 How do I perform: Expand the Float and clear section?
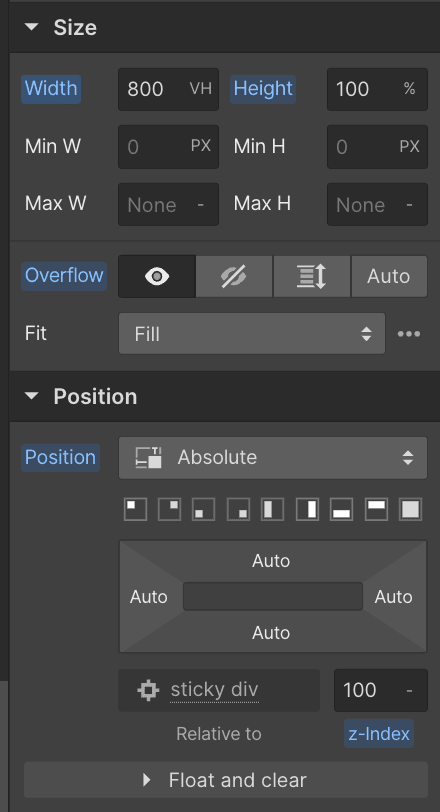[226, 780]
